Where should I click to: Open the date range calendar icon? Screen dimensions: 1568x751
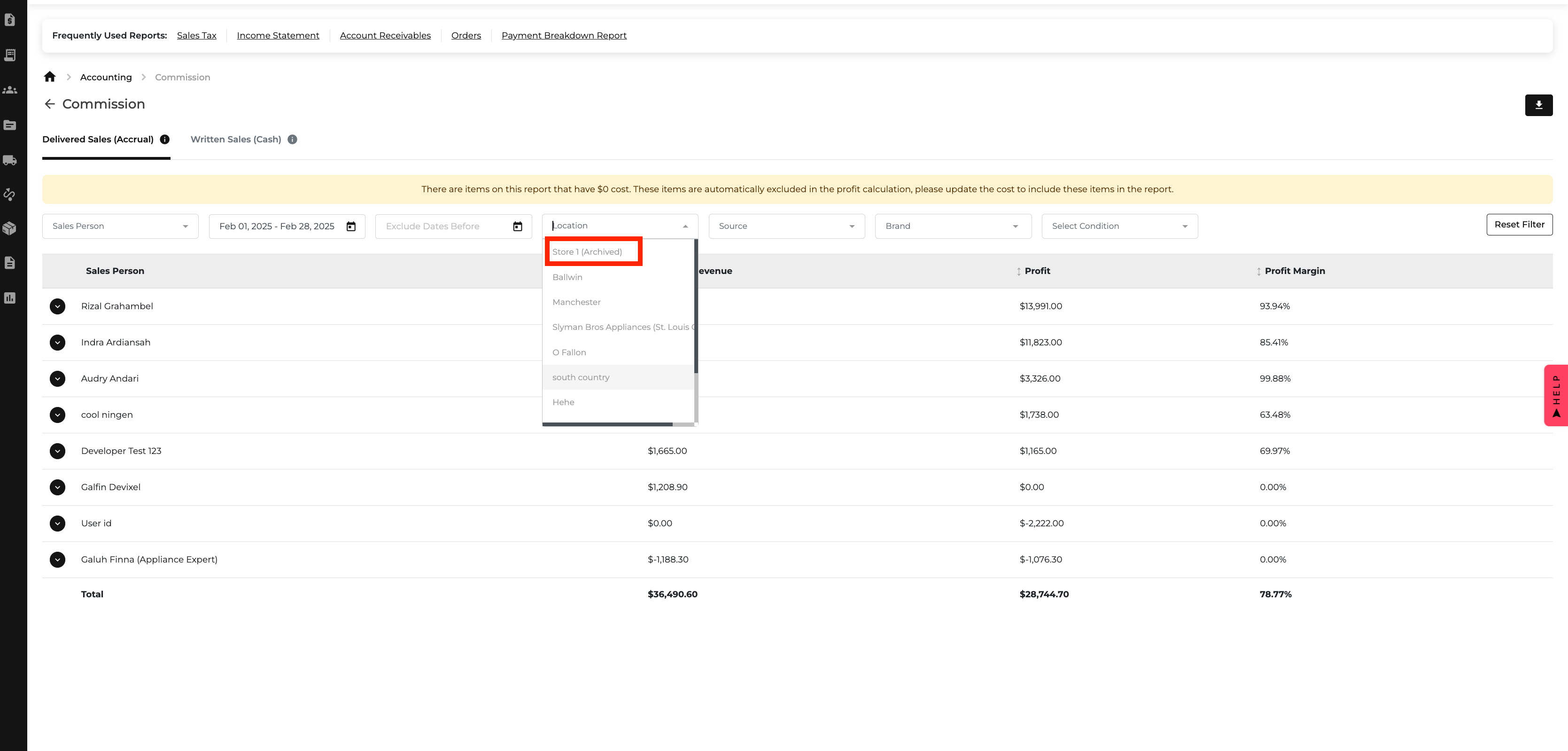click(351, 227)
